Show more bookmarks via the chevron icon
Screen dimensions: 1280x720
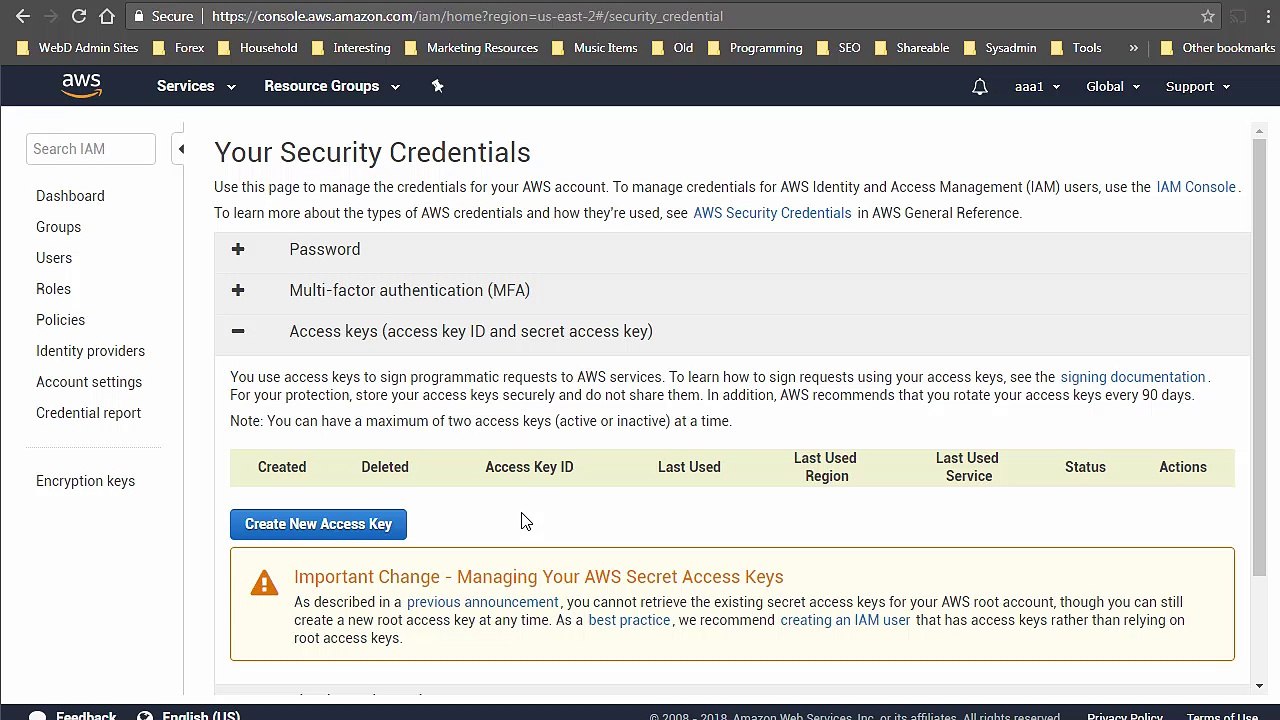(1133, 48)
